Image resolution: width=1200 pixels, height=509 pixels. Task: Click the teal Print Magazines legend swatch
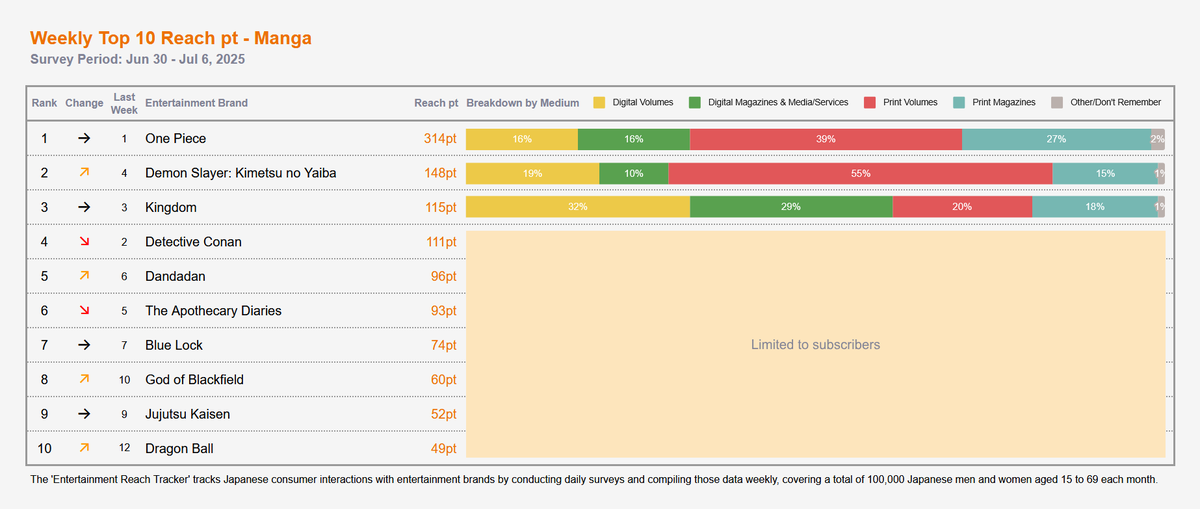coord(959,103)
